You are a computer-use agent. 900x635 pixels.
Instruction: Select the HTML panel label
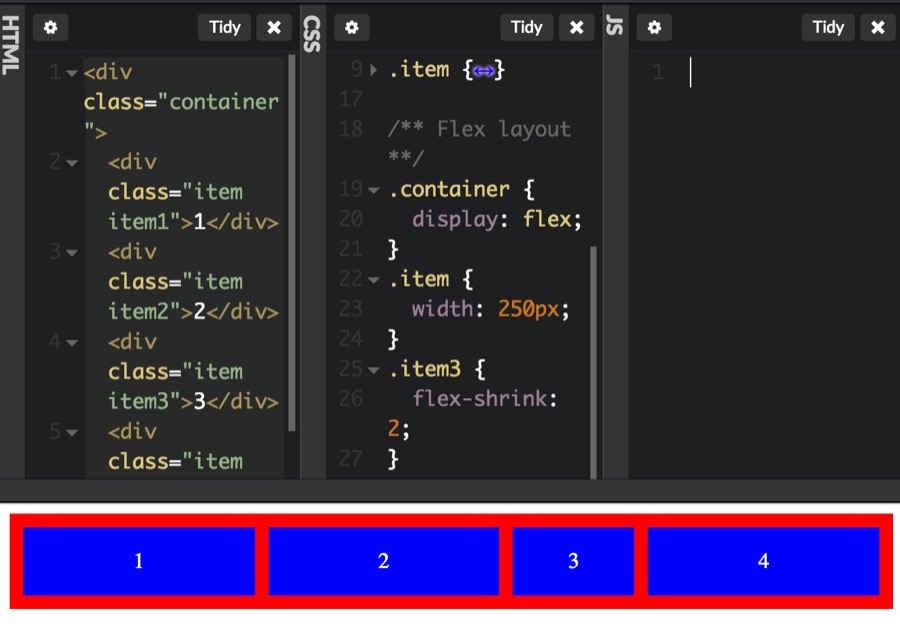pos(11,45)
